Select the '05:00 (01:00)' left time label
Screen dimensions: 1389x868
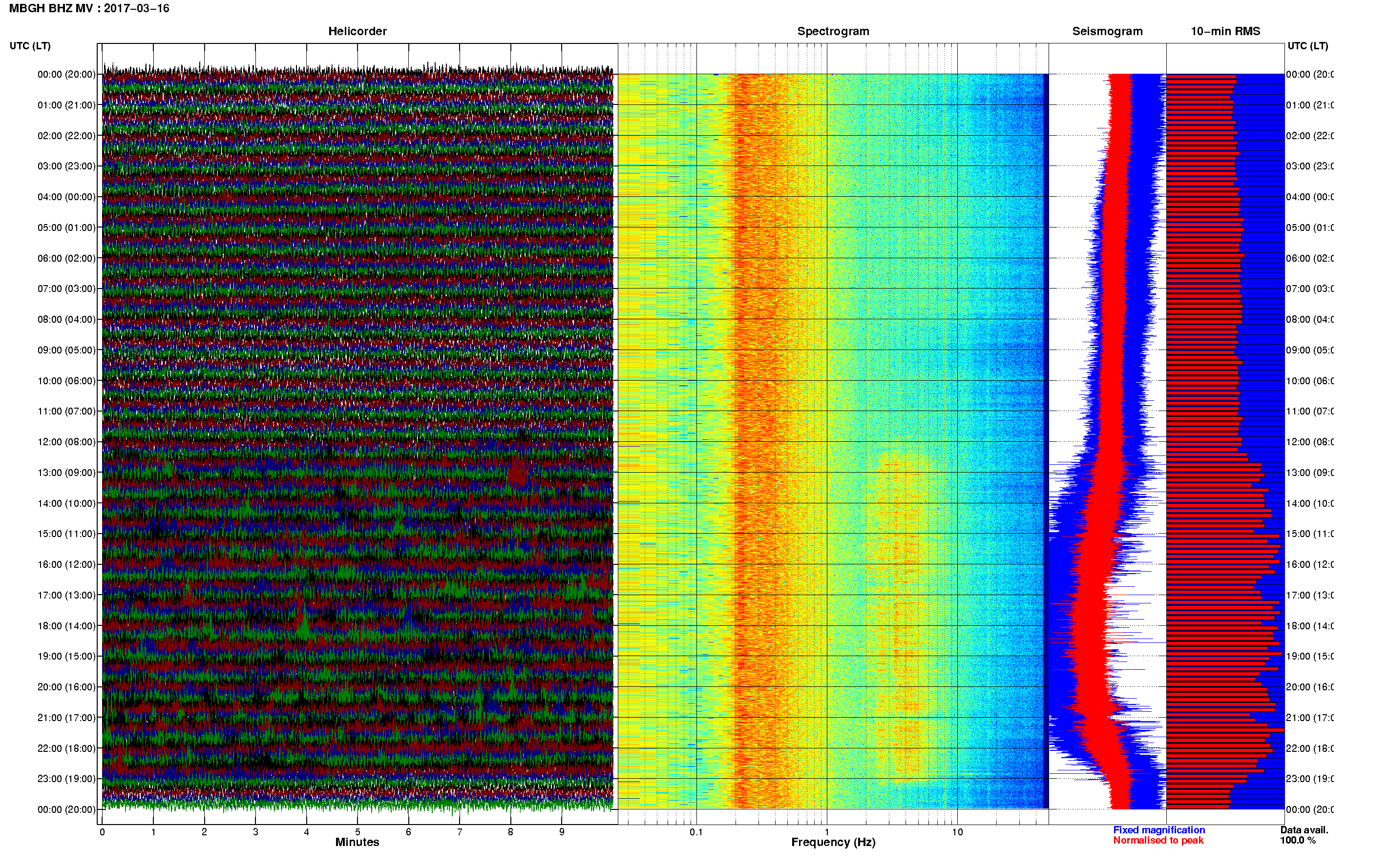point(66,228)
